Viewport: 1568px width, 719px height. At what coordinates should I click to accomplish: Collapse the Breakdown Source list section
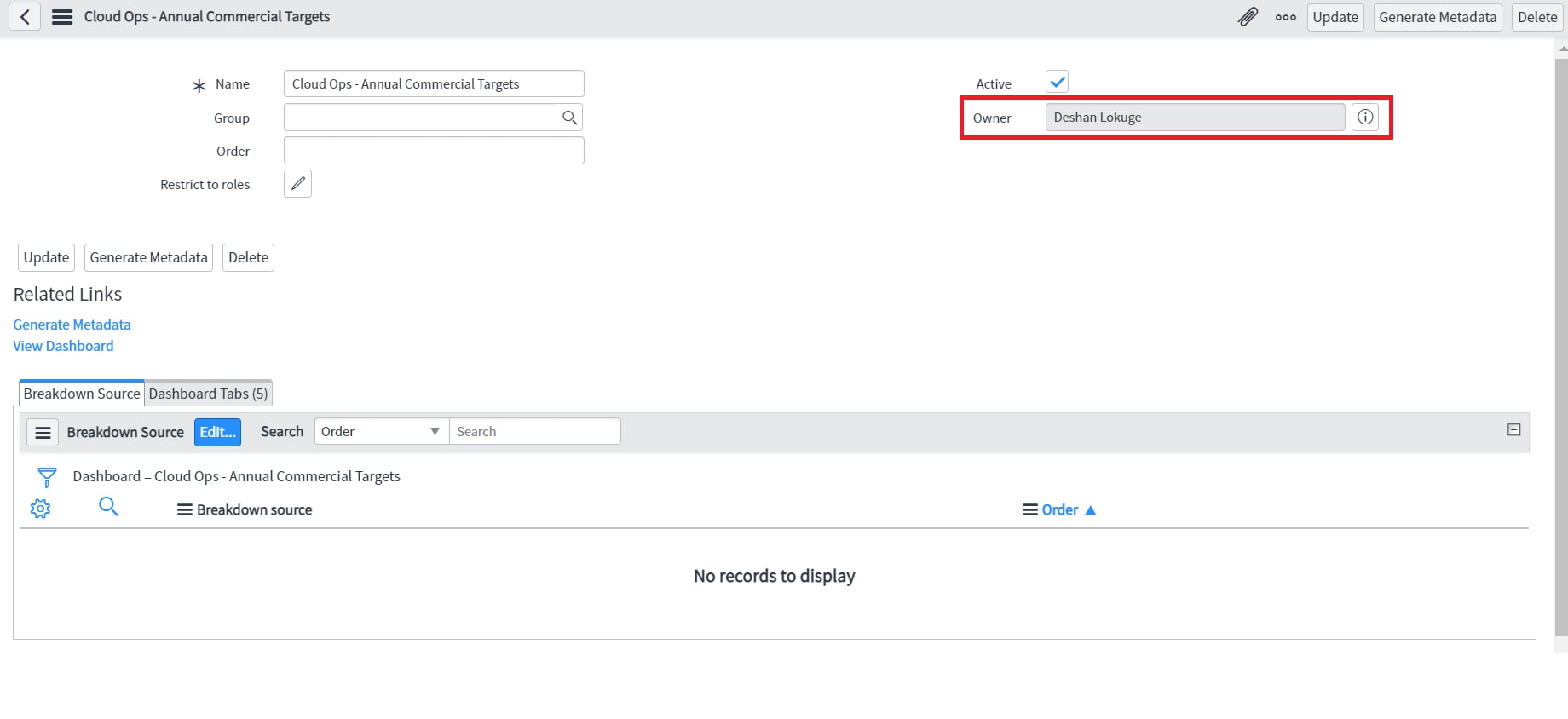1513,430
